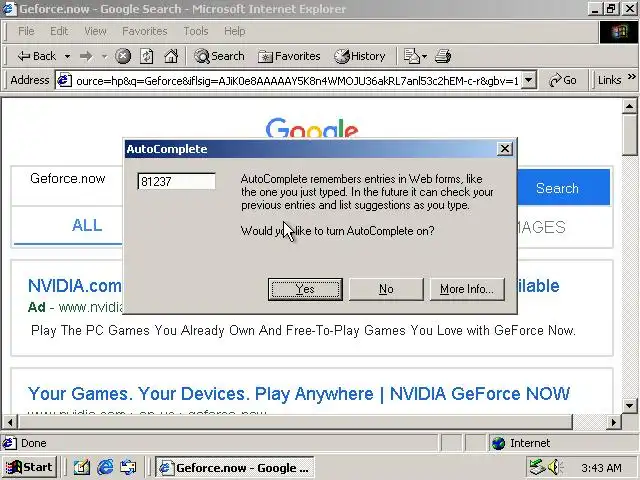This screenshot has width=640, height=480.
Task: Stop page loading with the Stop icon
Action: click(x=123, y=56)
